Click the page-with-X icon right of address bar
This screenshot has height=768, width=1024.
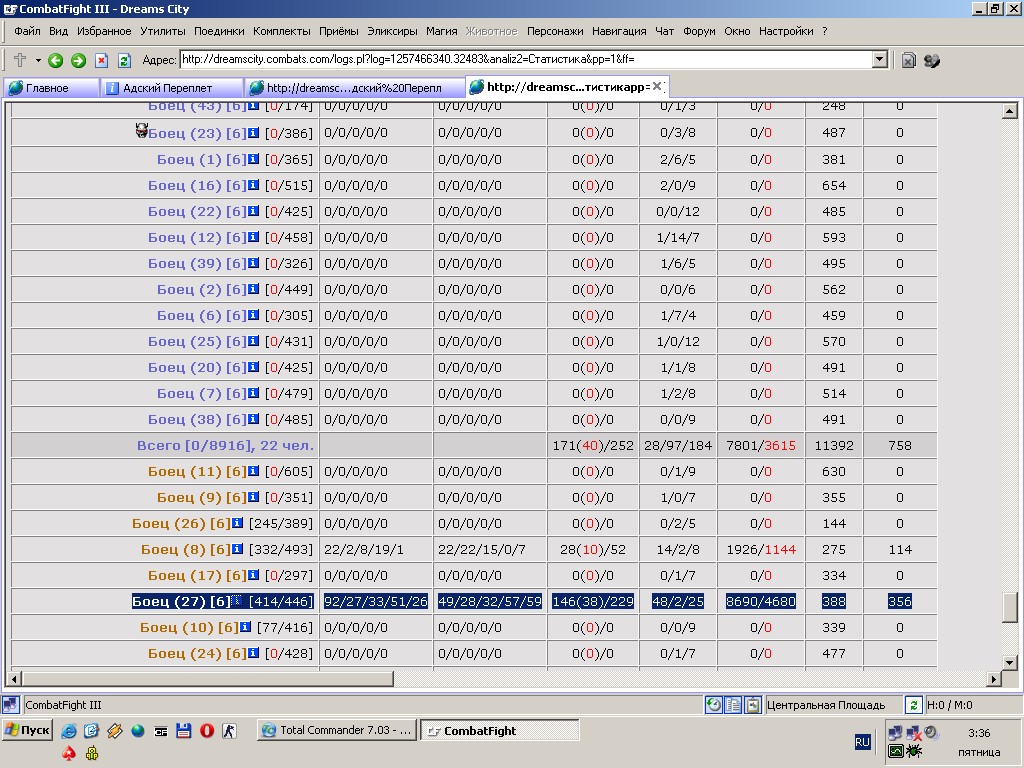point(908,61)
